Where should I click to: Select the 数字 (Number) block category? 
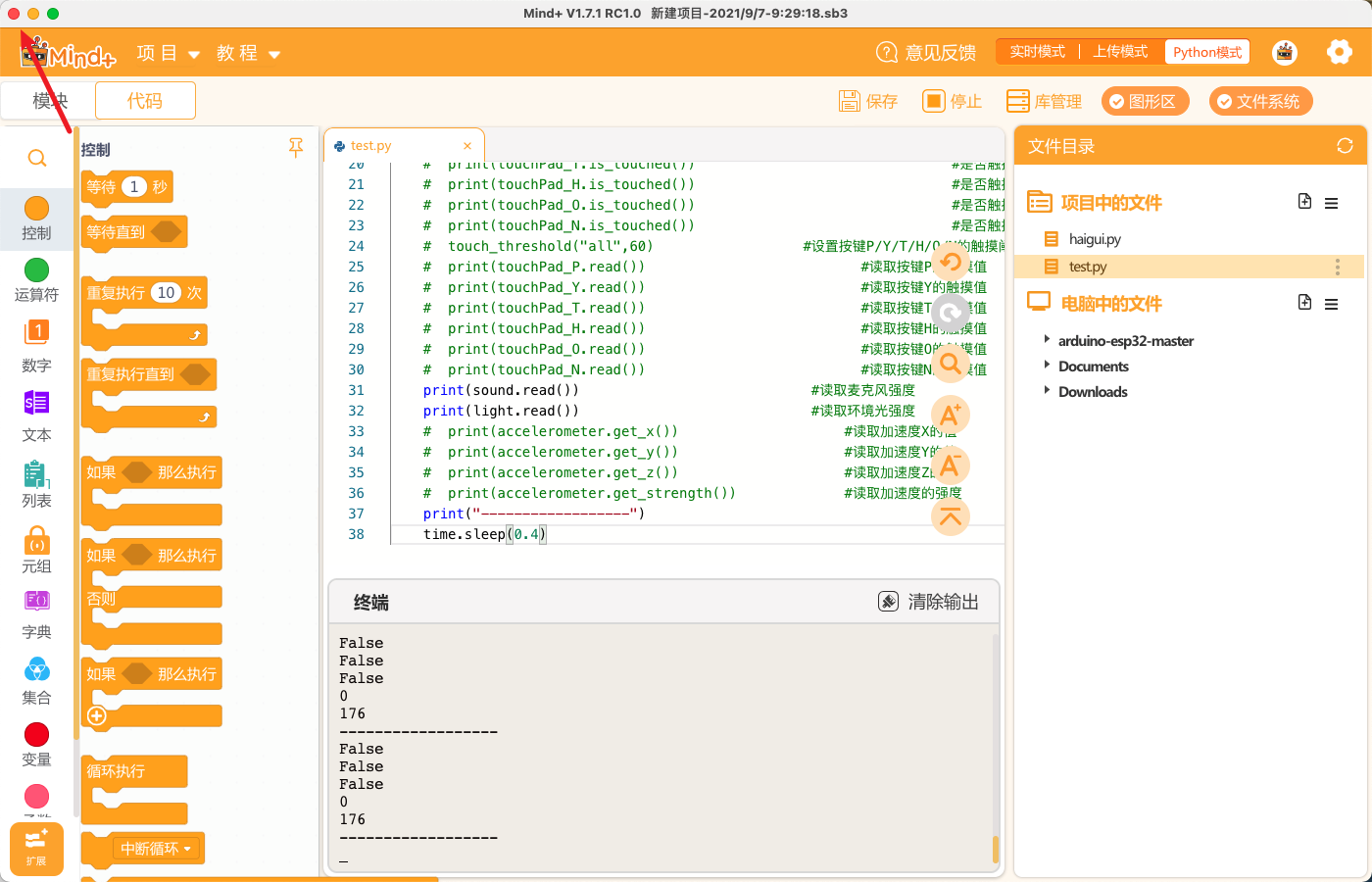36,346
